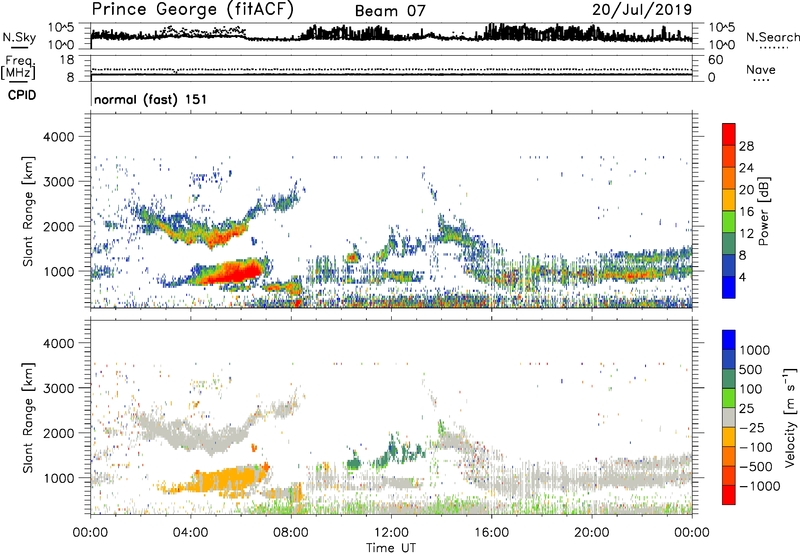Select the yellow segment of Power color bar
This screenshot has height=554, width=800.
[x=729, y=200]
